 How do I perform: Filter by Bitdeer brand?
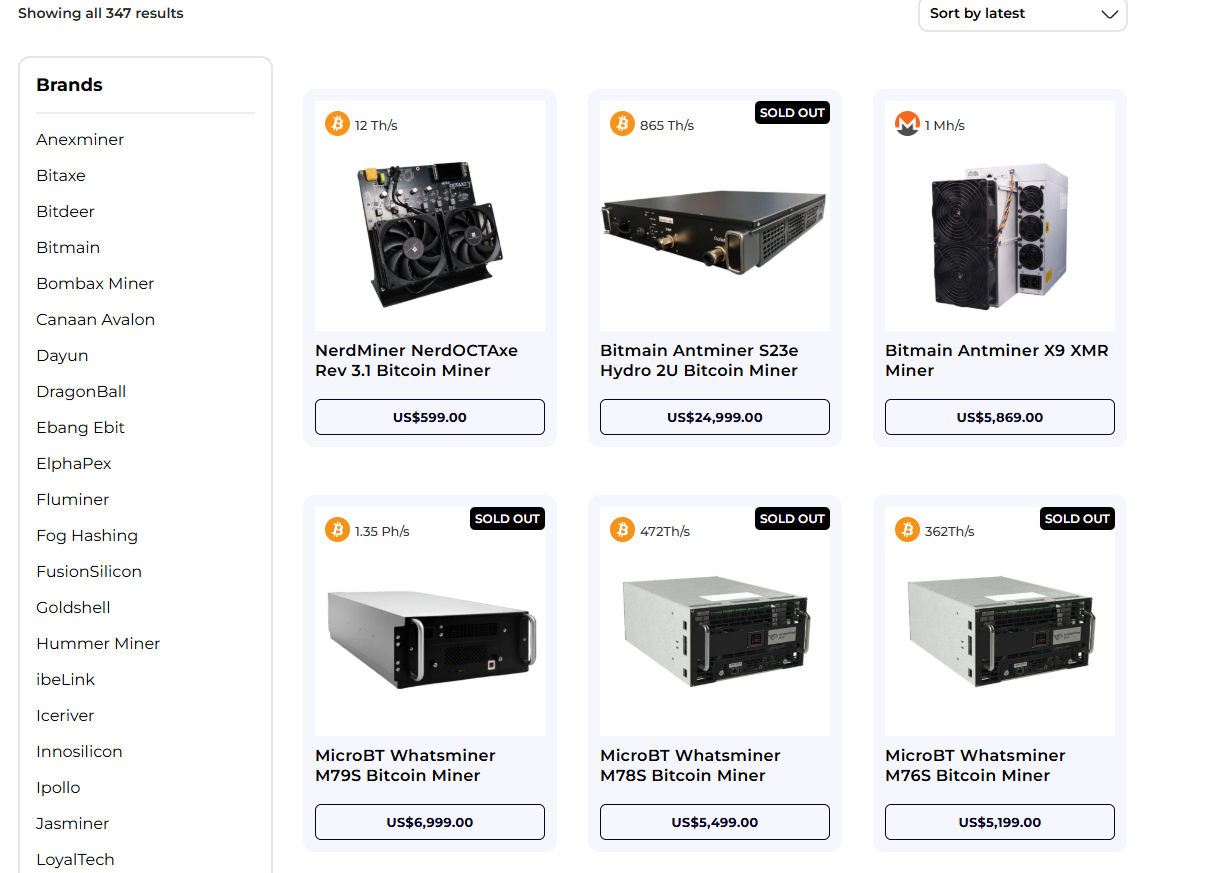65,211
